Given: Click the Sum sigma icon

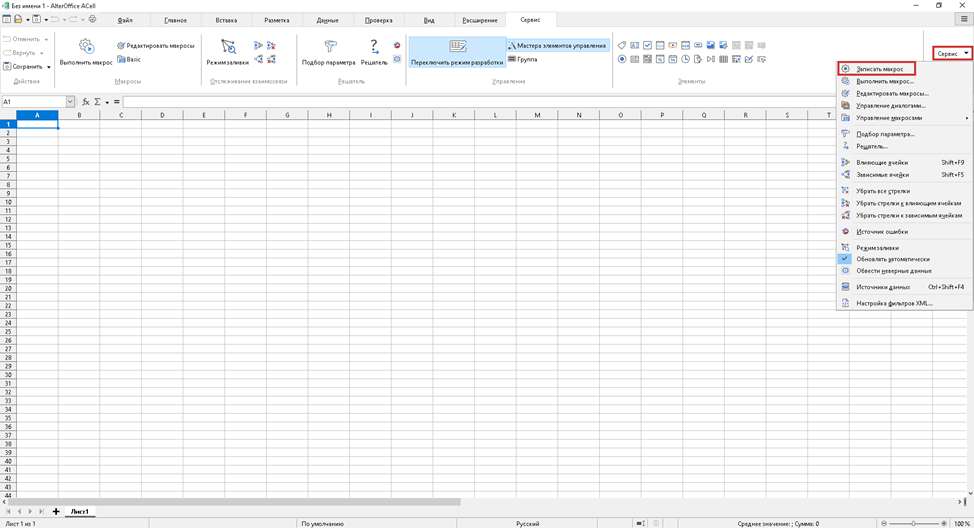Looking at the screenshot, I should (x=97, y=102).
